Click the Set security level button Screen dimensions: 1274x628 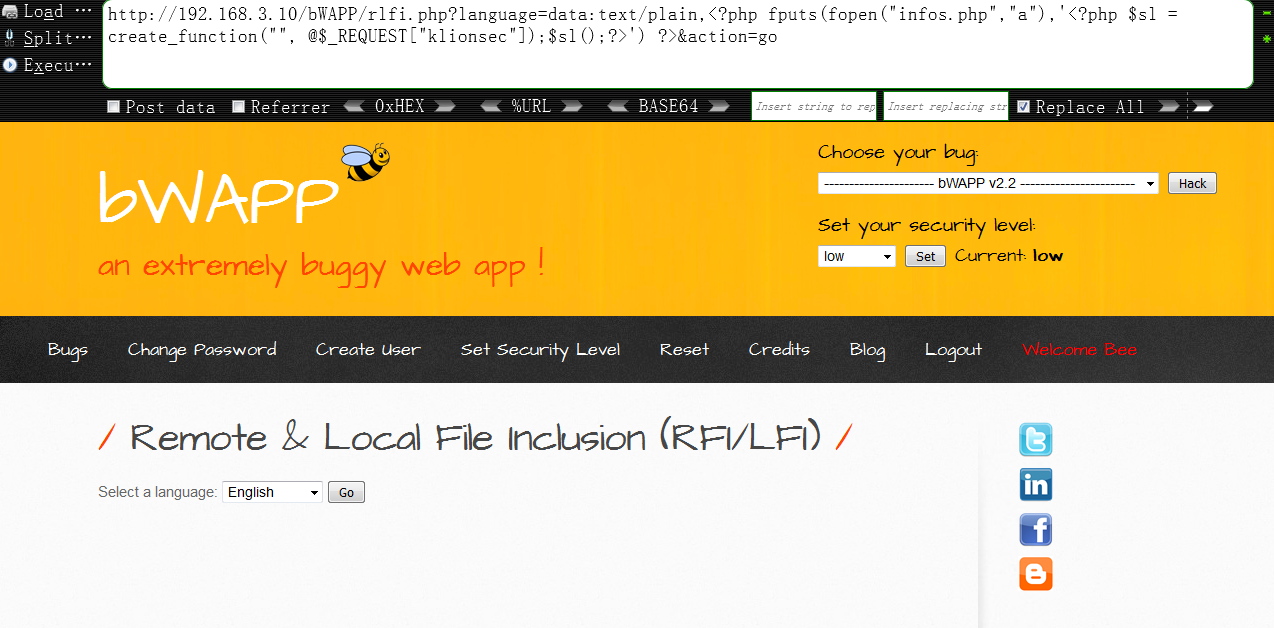tap(925, 256)
